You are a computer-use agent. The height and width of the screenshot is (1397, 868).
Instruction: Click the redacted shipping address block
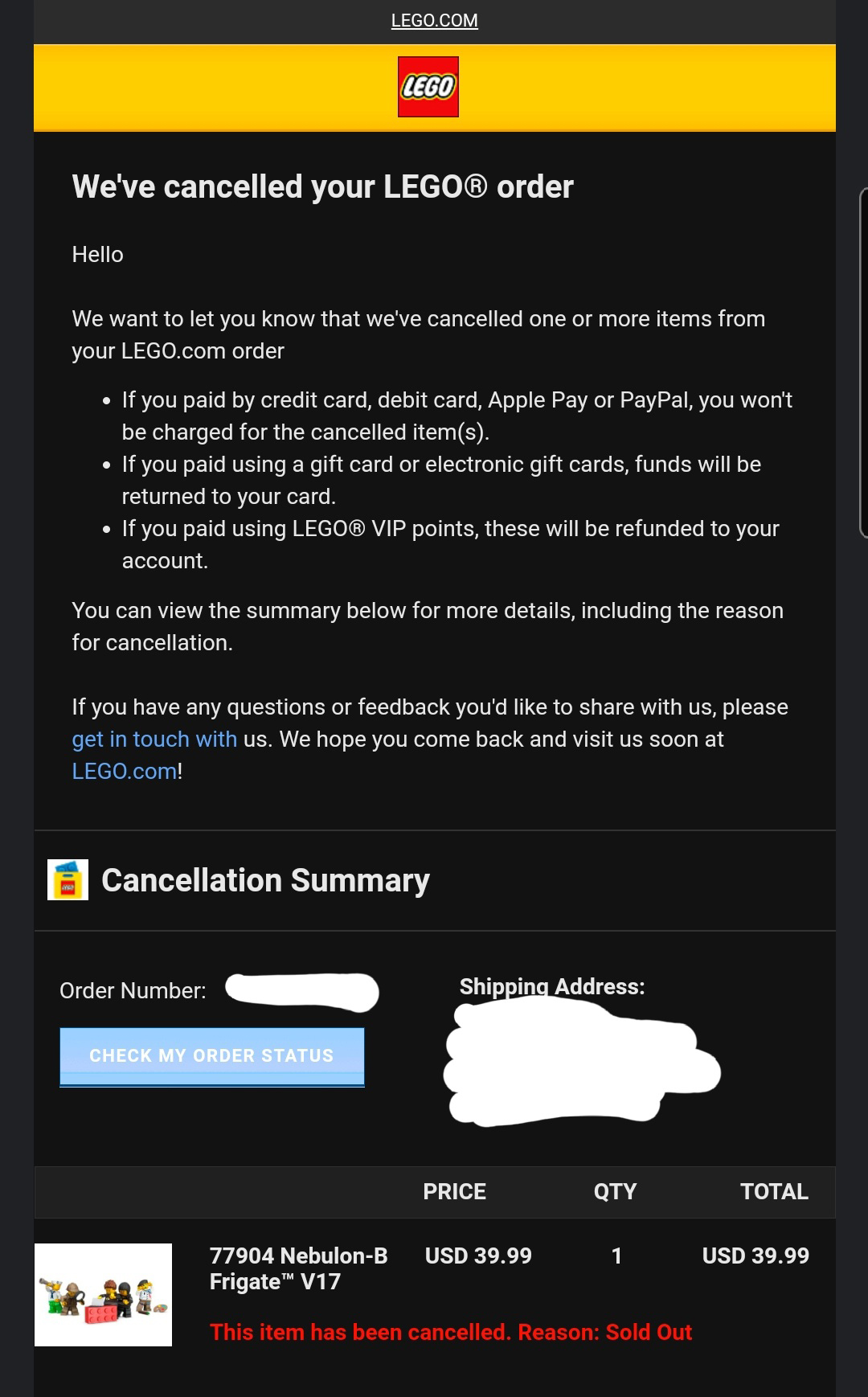[581, 1061]
